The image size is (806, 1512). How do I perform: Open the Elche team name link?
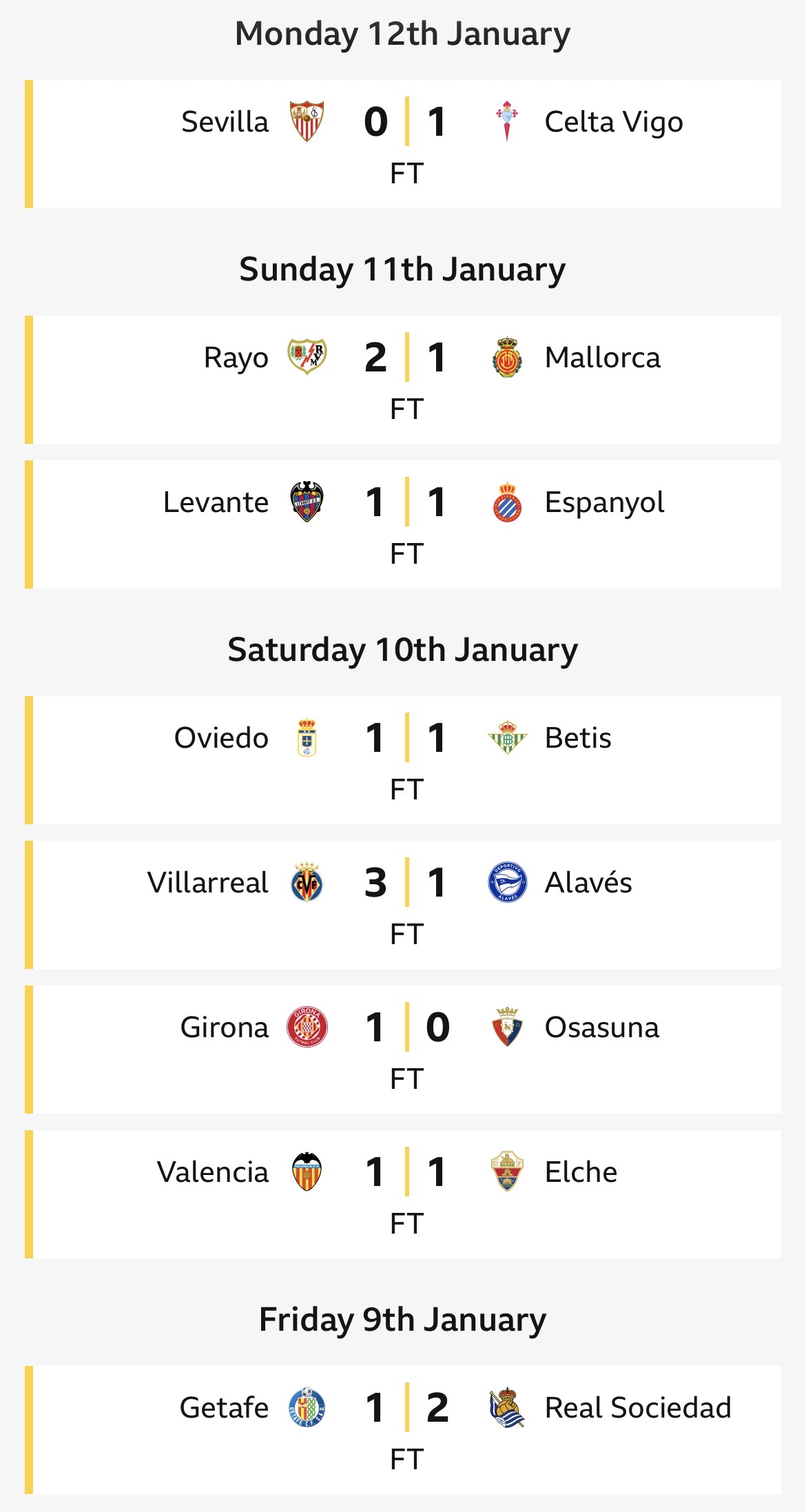click(581, 1172)
